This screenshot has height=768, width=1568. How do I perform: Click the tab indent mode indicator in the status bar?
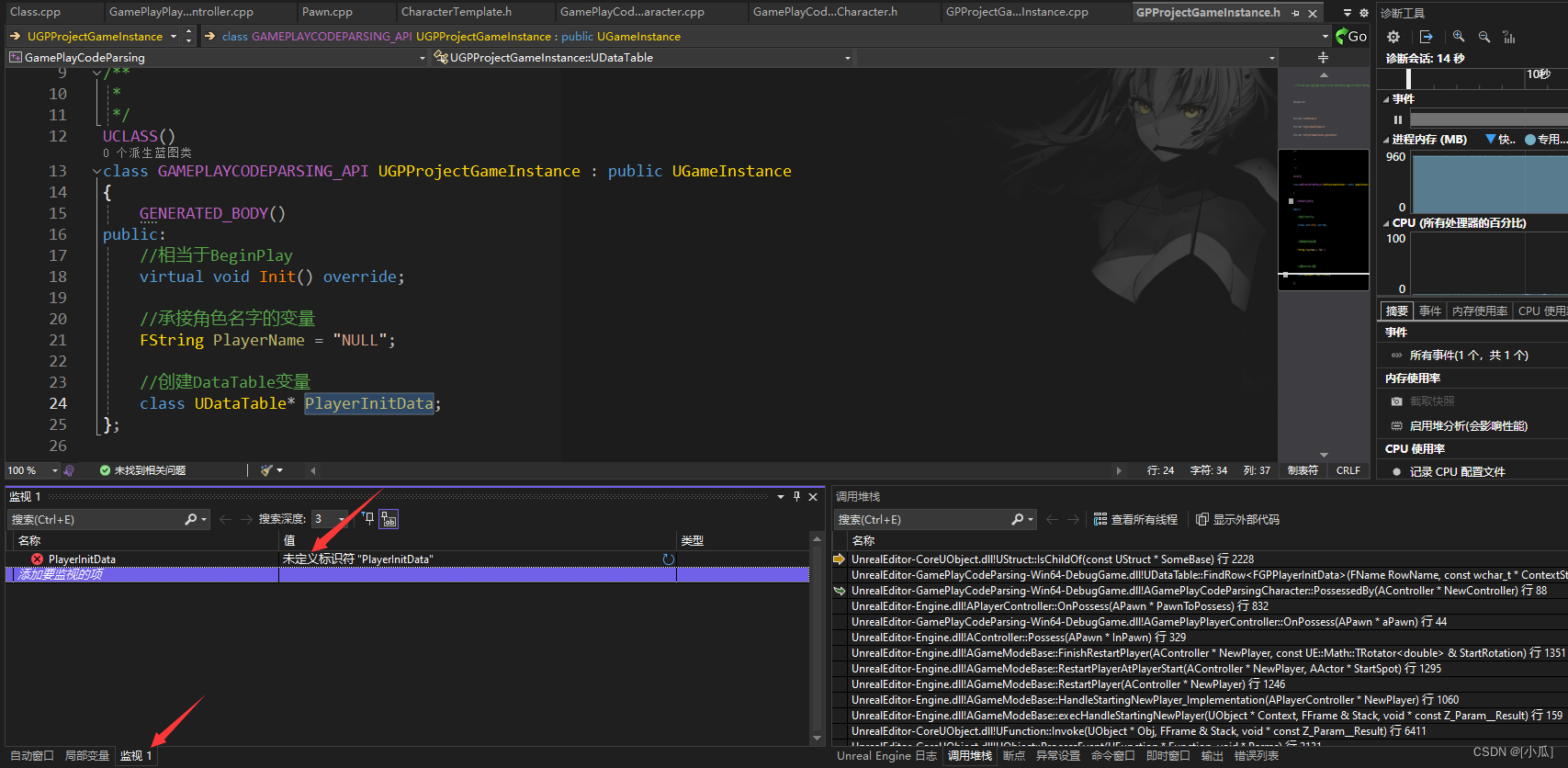click(x=1303, y=470)
